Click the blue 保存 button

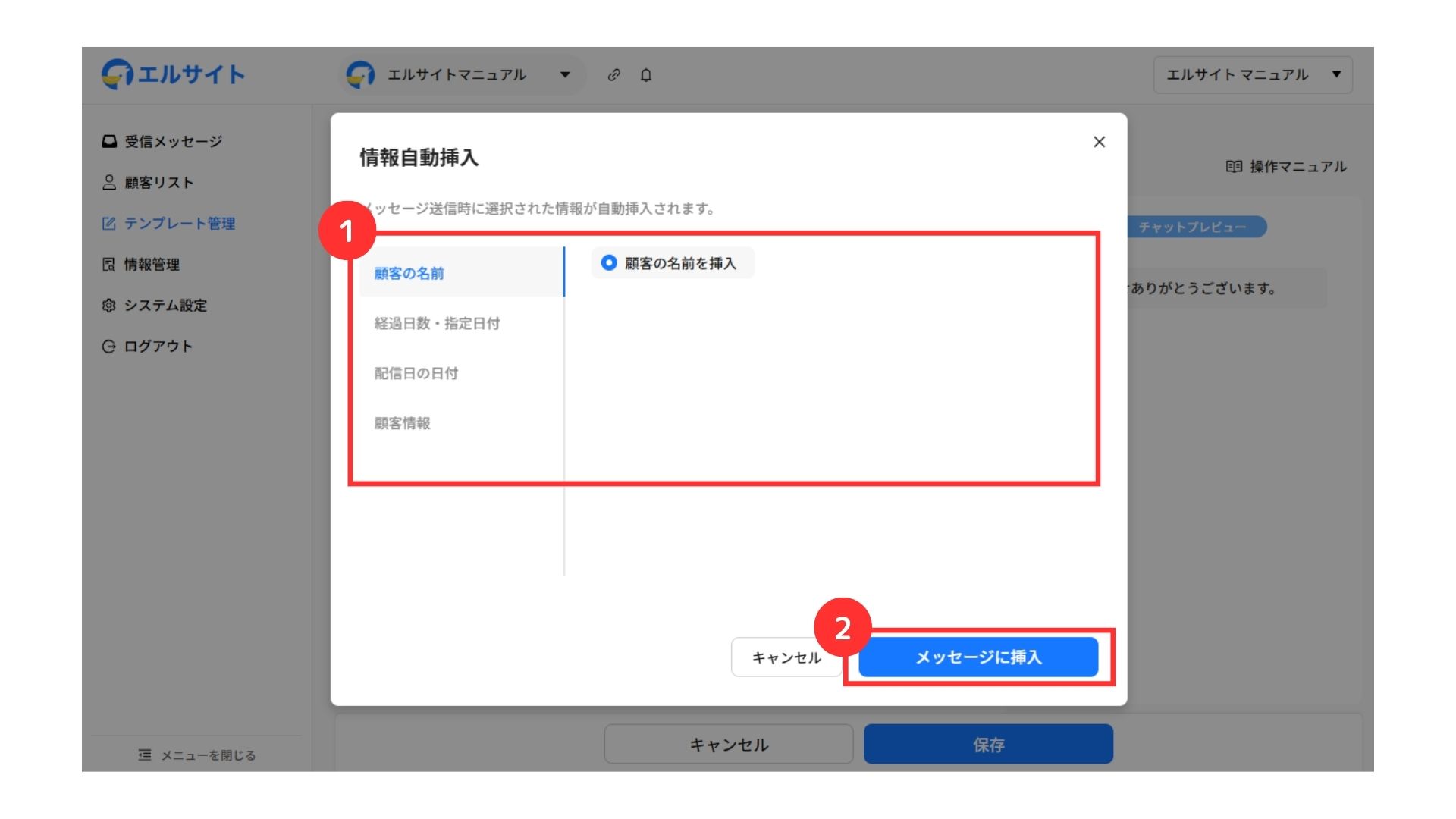[988, 745]
